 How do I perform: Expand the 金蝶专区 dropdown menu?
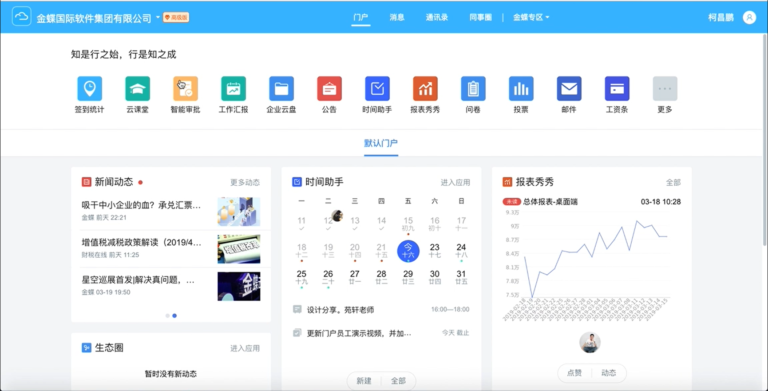pyautogui.click(x=531, y=17)
